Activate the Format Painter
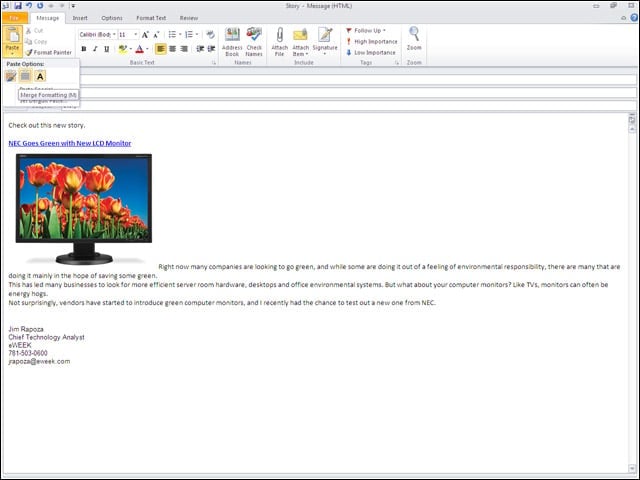 coord(48,53)
